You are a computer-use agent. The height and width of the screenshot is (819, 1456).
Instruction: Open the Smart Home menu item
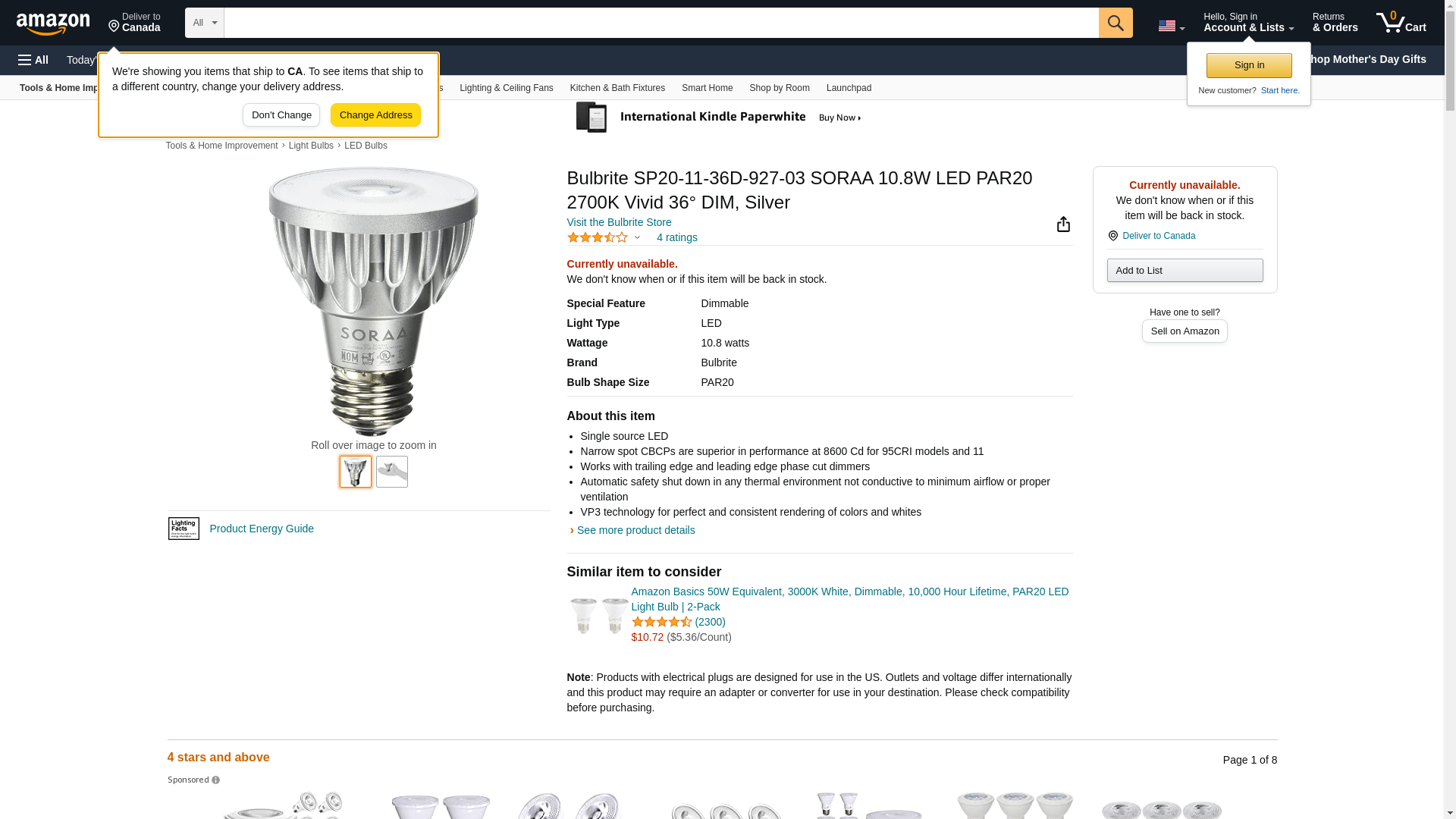point(707,88)
